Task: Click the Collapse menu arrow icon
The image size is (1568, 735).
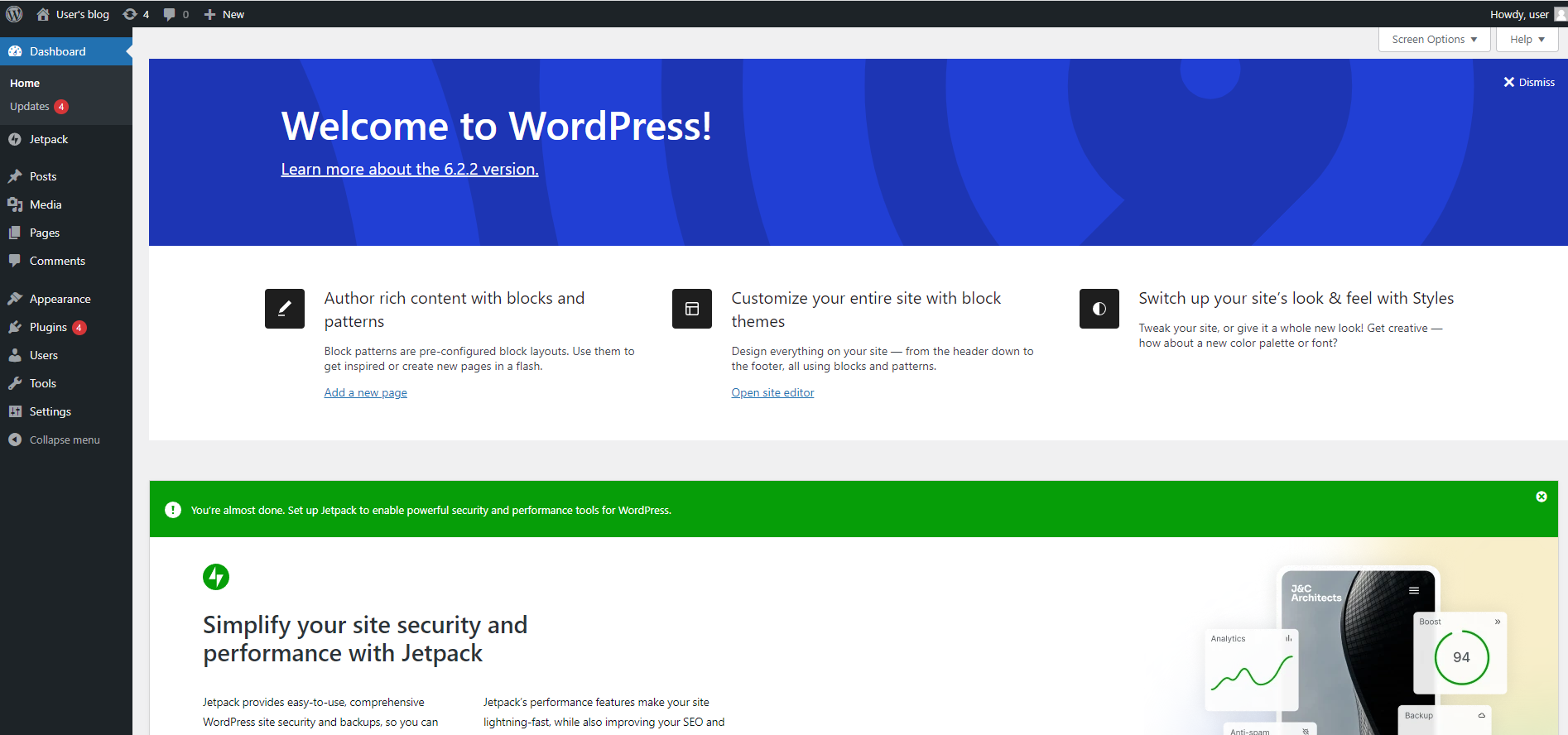Action: (15, 440)
